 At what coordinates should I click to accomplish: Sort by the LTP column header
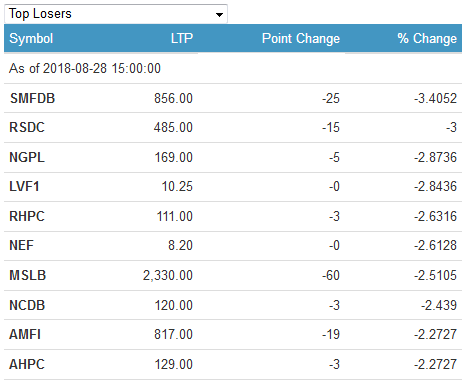tap(182, 38)
